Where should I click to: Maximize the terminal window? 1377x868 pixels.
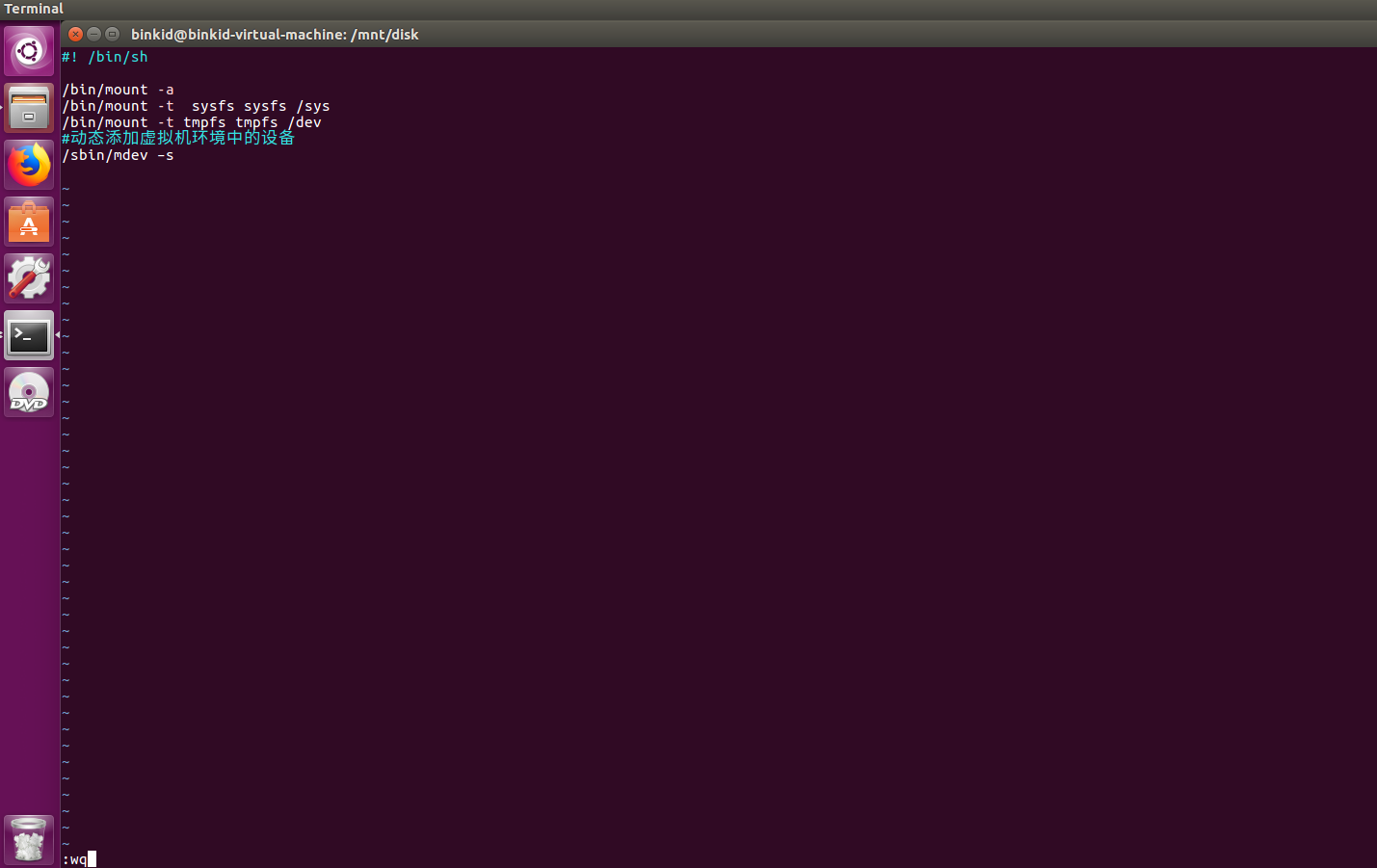point(112,34)
